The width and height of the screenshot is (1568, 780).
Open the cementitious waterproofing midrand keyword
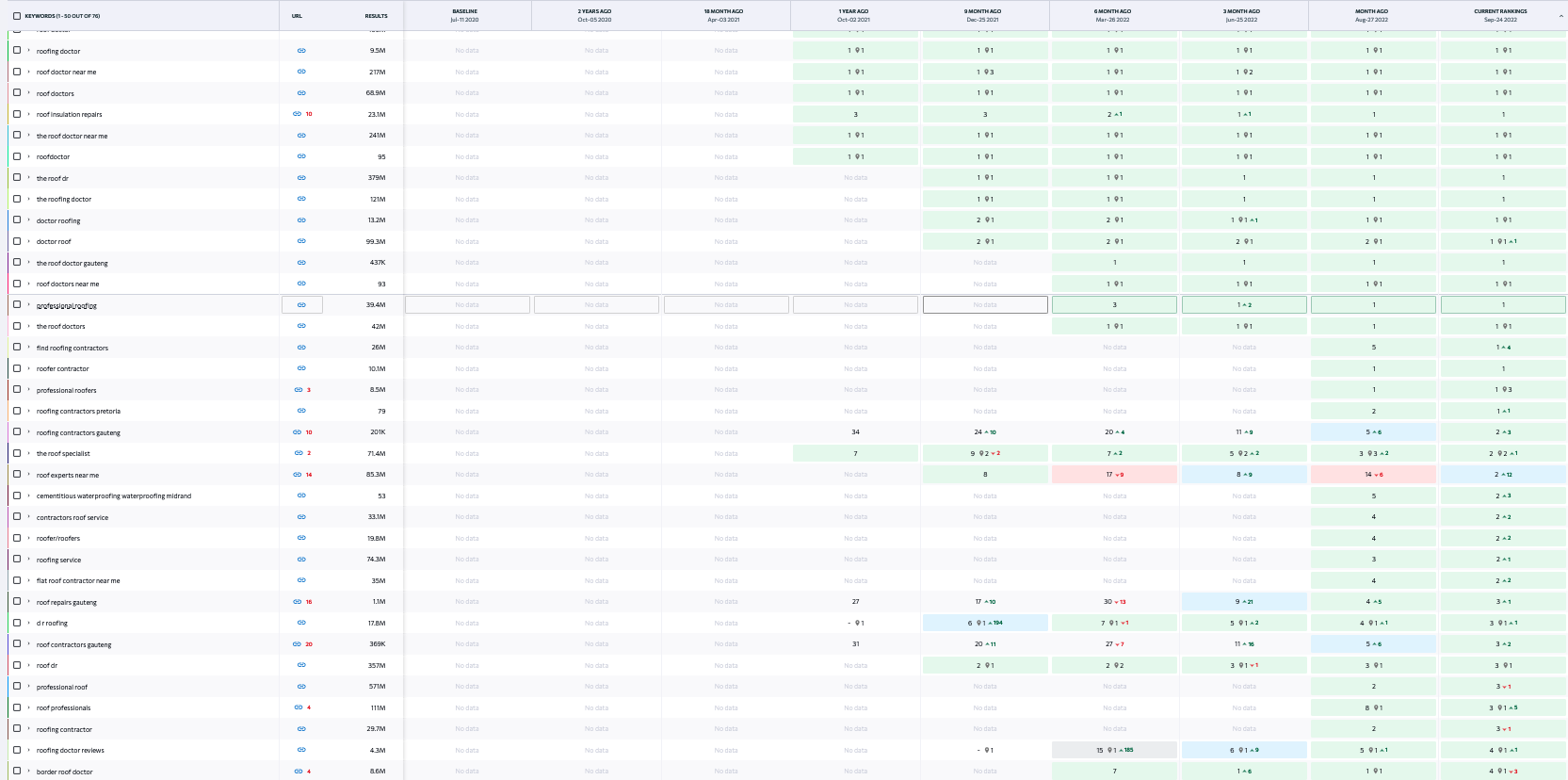click(113, 496)
